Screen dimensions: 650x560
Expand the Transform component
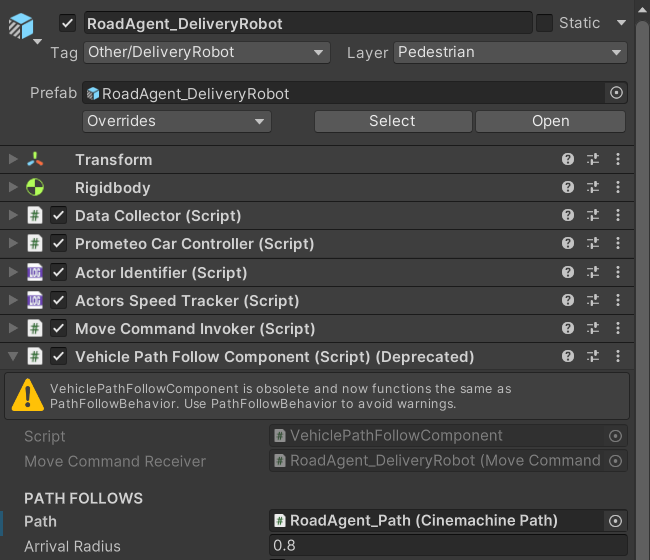point(13,159)
